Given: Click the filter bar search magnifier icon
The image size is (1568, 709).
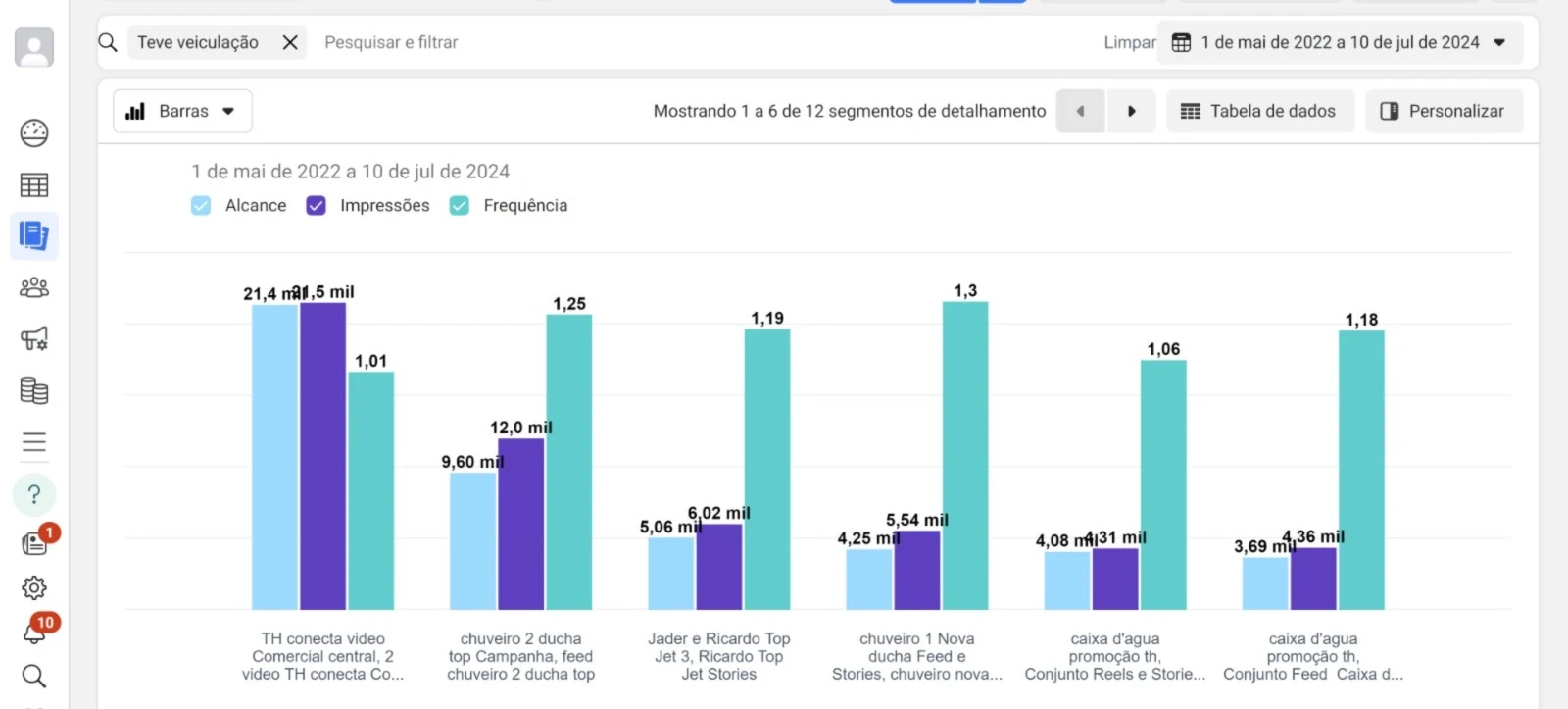Looking at the screenshot, I should [x=108, y=42].
